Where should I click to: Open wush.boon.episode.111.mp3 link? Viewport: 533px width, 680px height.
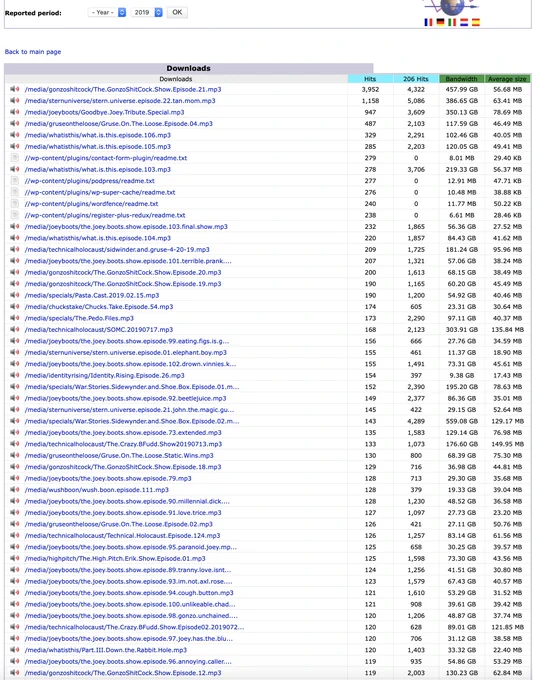point(97,490)
